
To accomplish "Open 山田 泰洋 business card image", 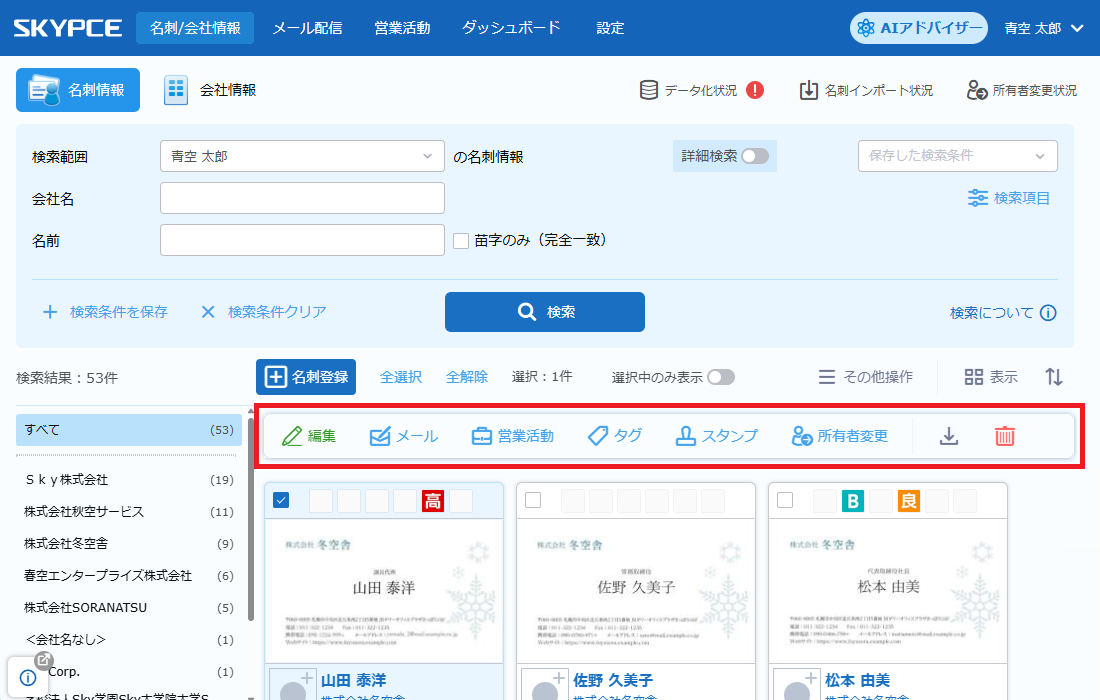I will (x=384, y=591).
